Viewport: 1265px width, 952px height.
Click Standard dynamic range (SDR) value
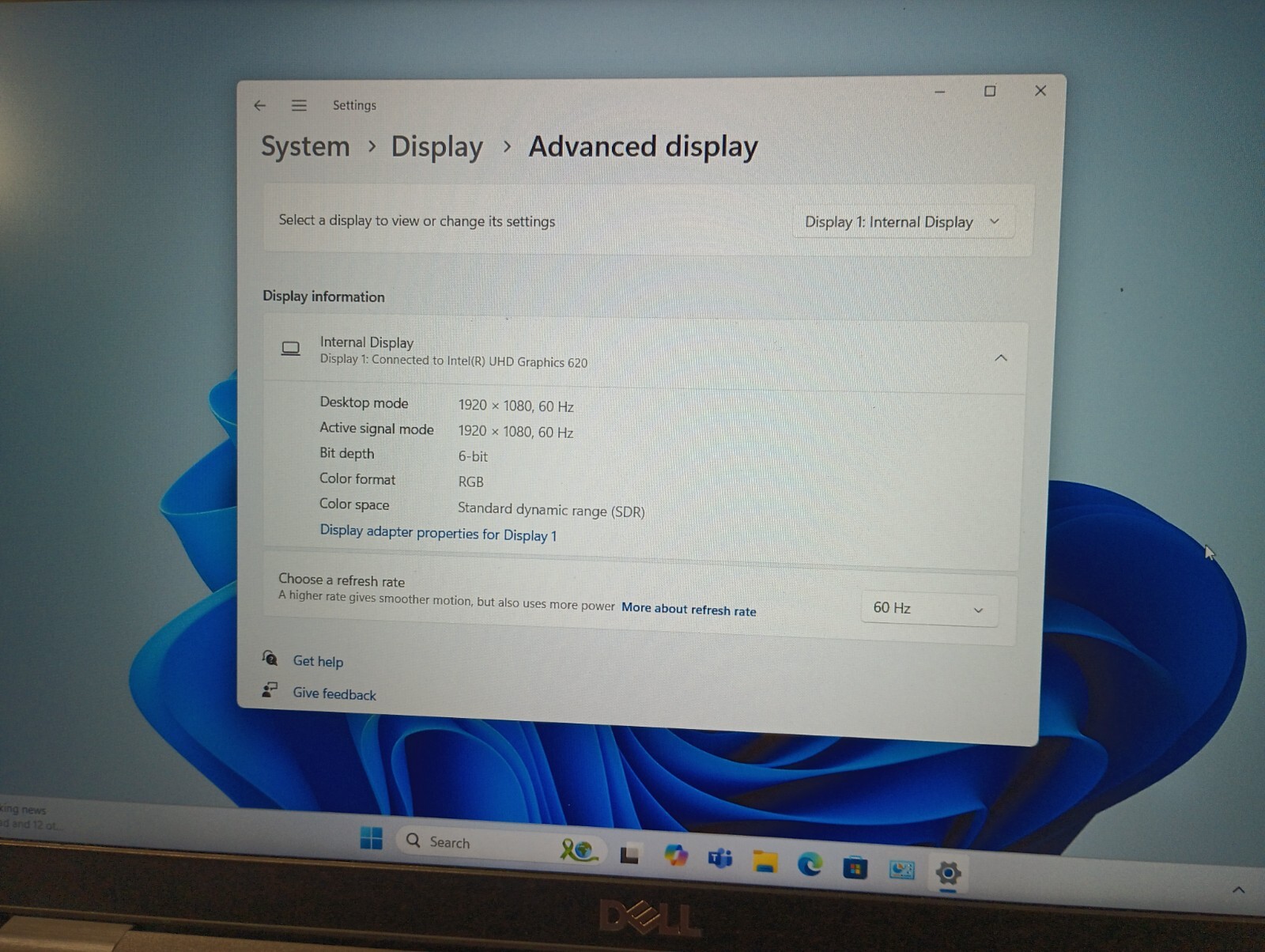tap(551, 510)
